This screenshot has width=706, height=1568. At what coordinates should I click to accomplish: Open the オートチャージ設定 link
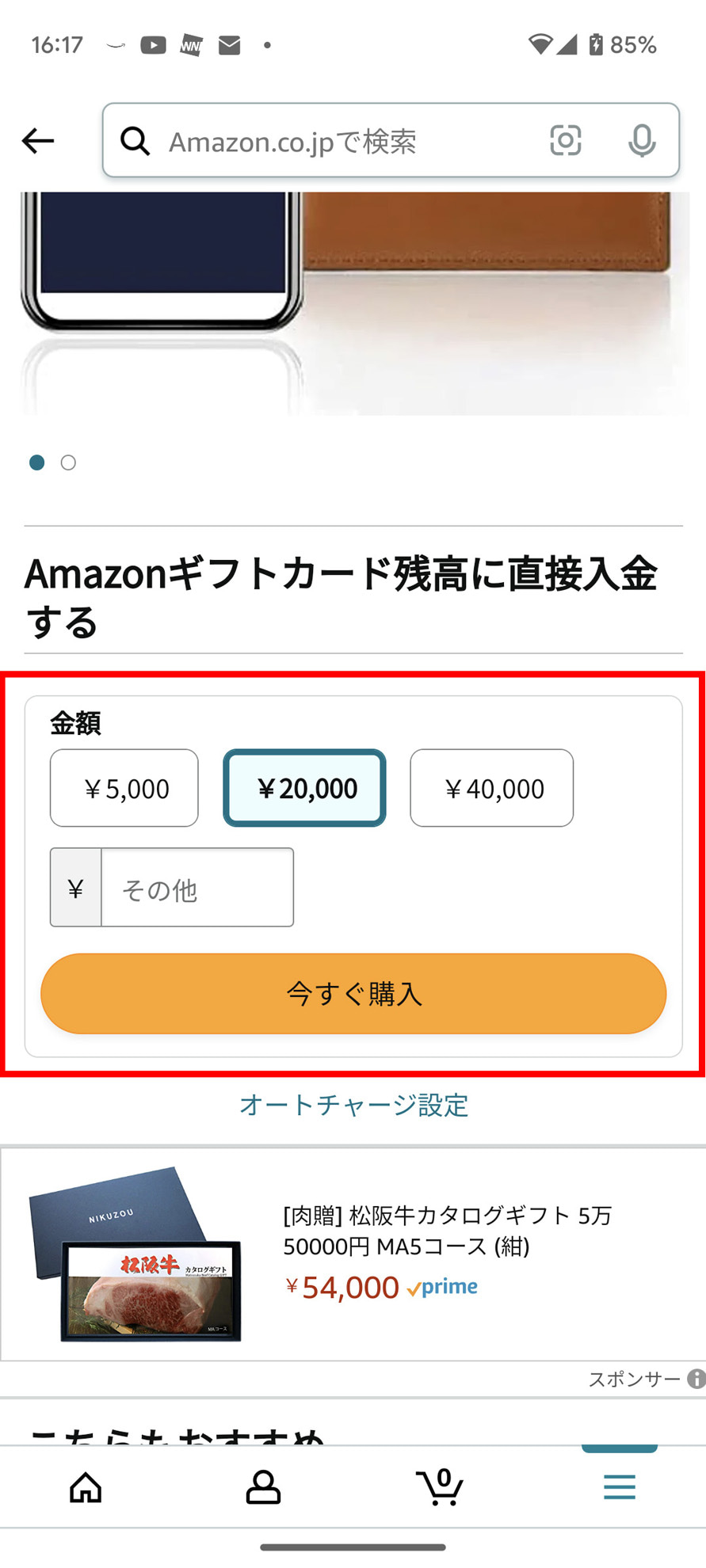pos(353,1105)
